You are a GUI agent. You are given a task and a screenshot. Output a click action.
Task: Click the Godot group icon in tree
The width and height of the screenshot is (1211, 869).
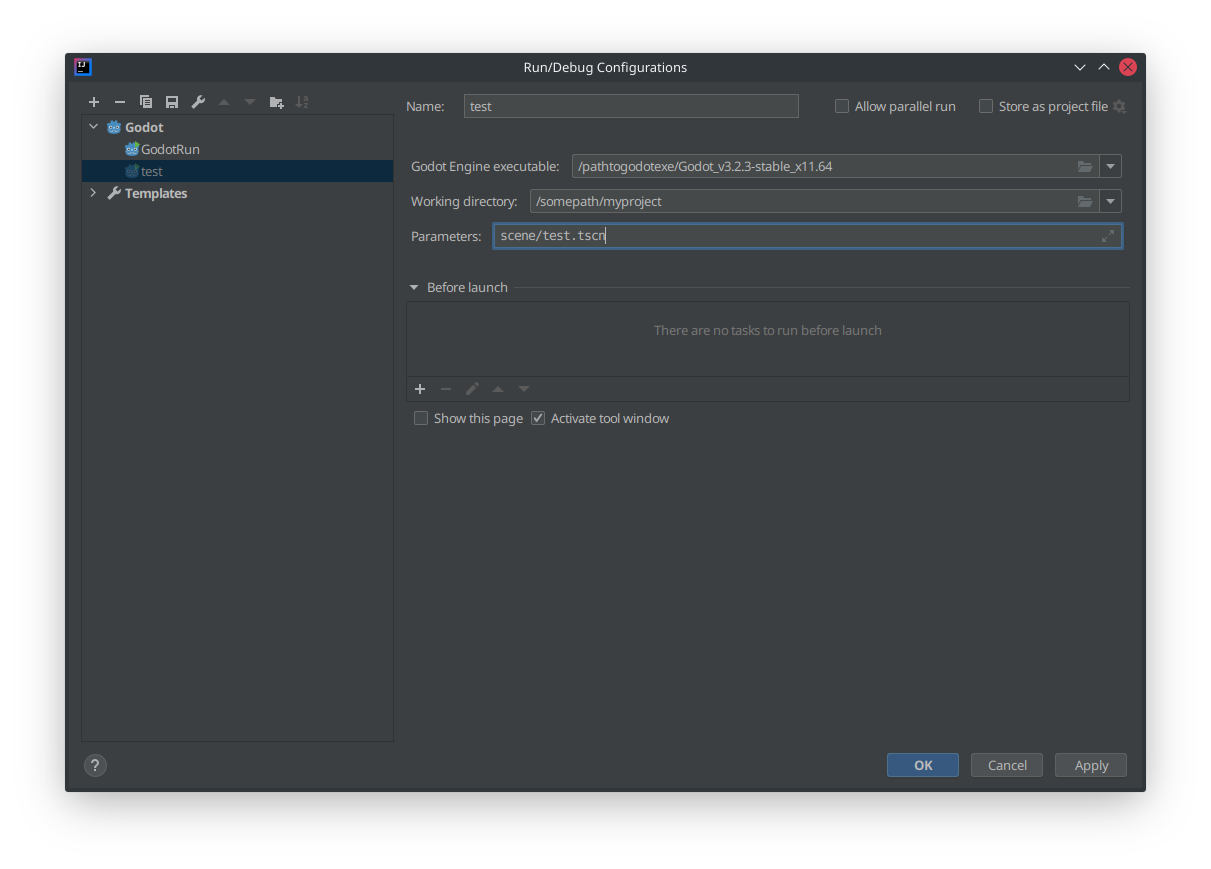[x=114, y=127]
